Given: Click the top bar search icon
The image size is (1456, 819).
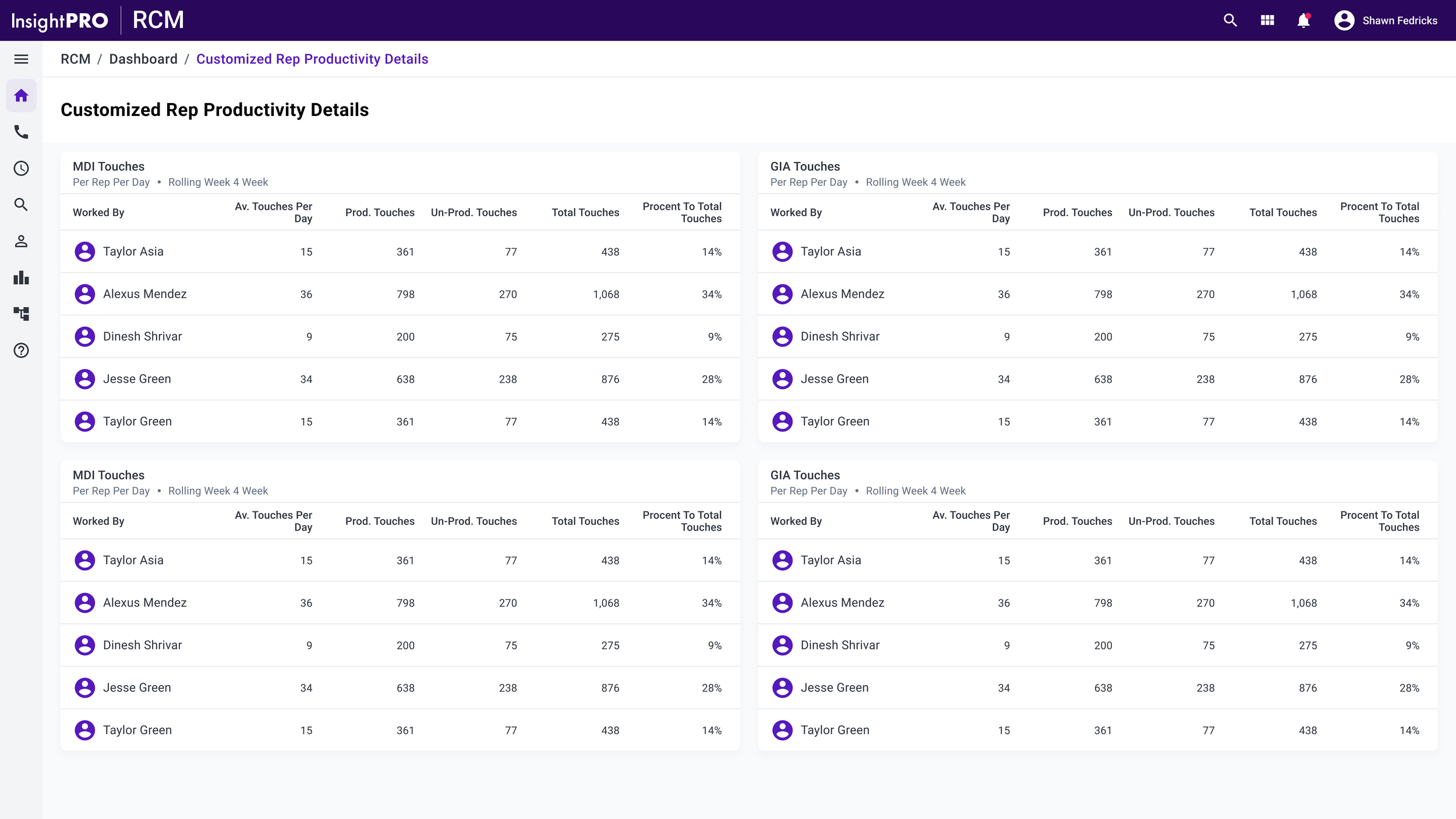Looking at the screenshot, I should click(1230, 20).
